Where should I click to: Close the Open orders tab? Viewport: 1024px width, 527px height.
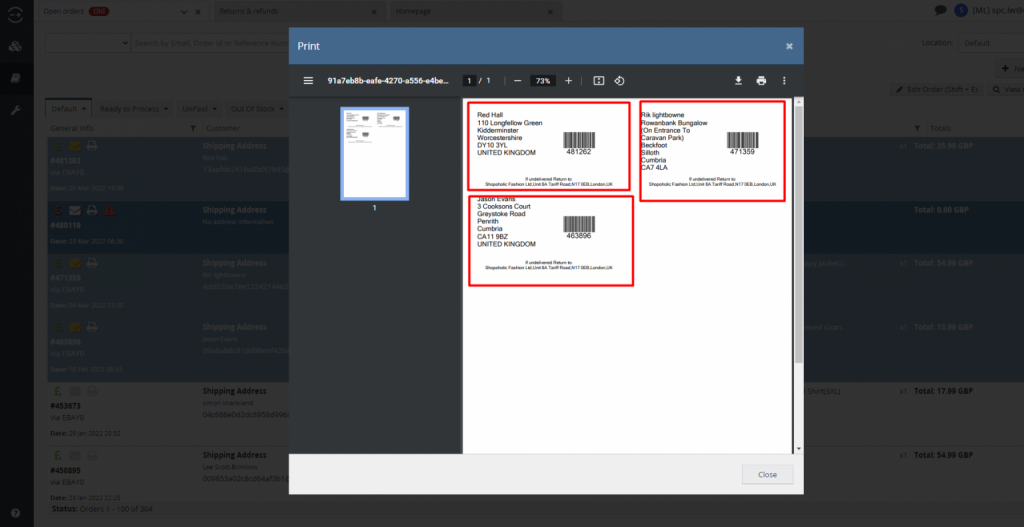pos(198,12)
